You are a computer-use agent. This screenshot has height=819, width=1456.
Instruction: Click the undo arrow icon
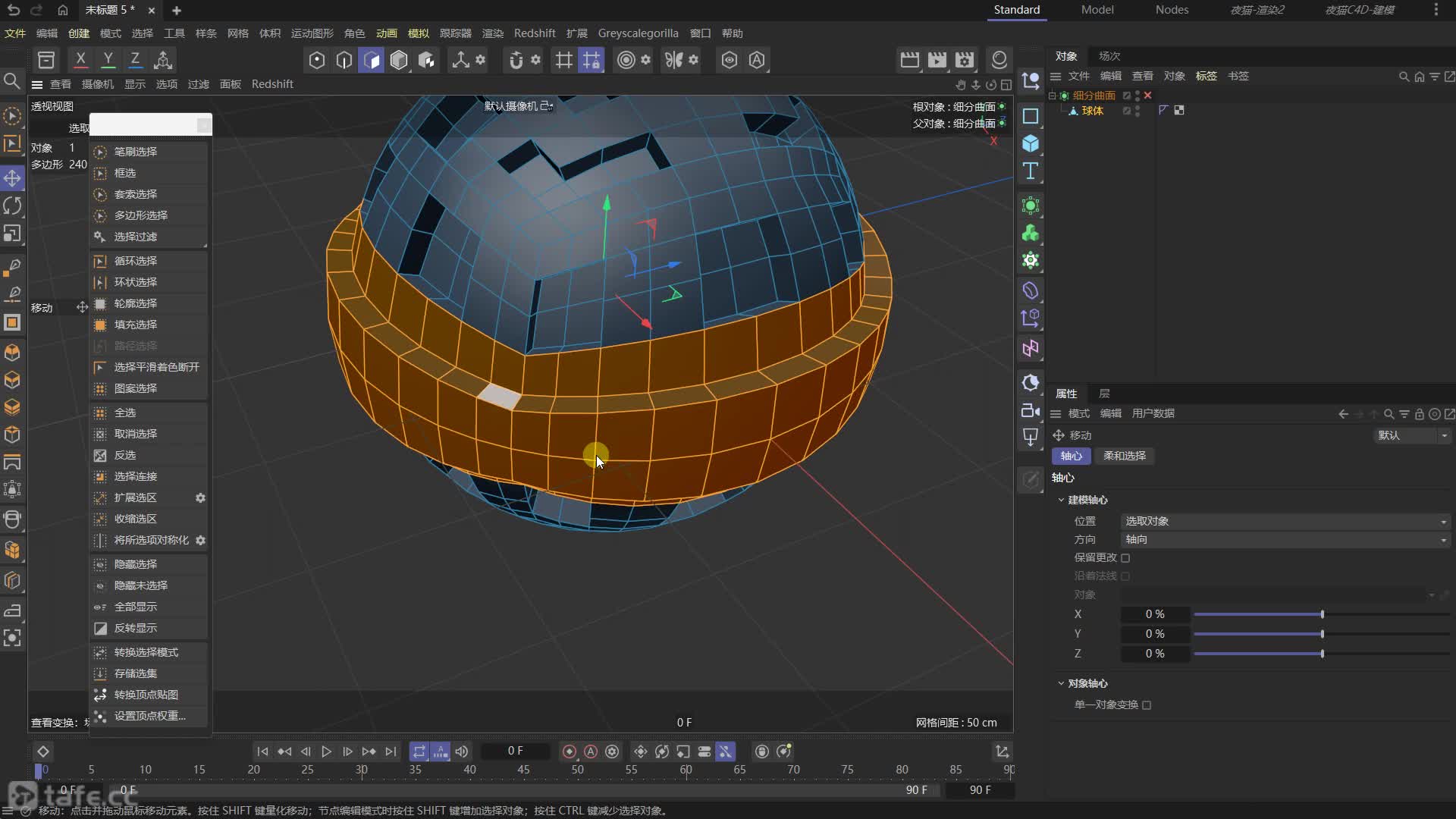coord(13,10)
